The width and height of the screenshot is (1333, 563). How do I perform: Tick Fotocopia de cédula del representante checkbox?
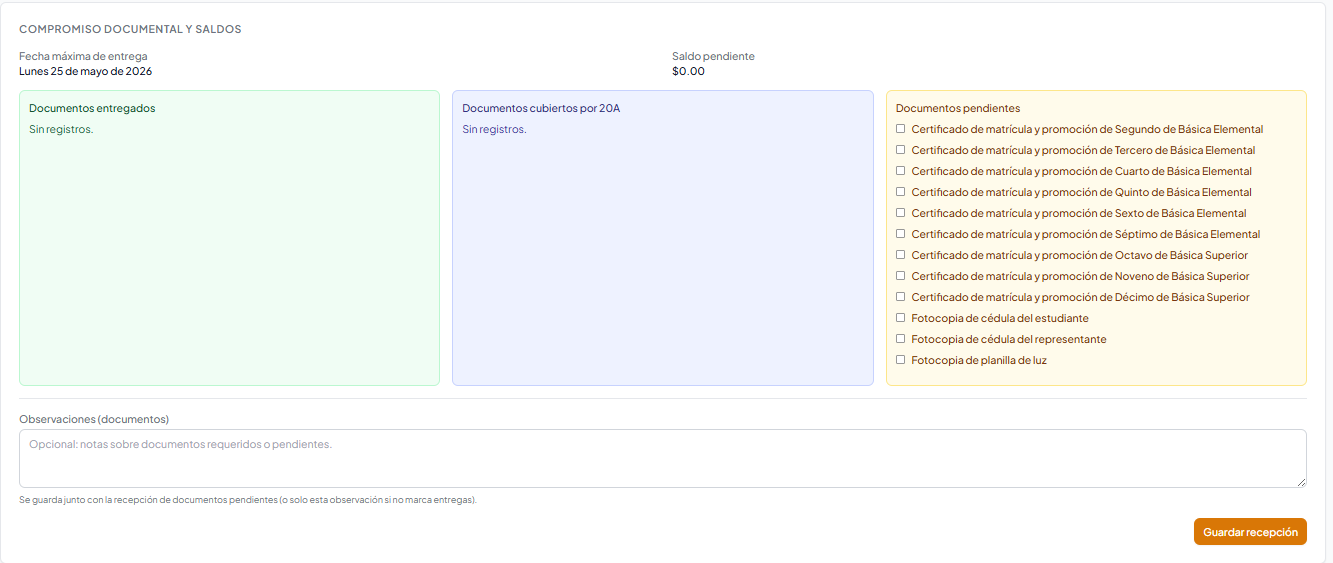(x=901, y=339)
